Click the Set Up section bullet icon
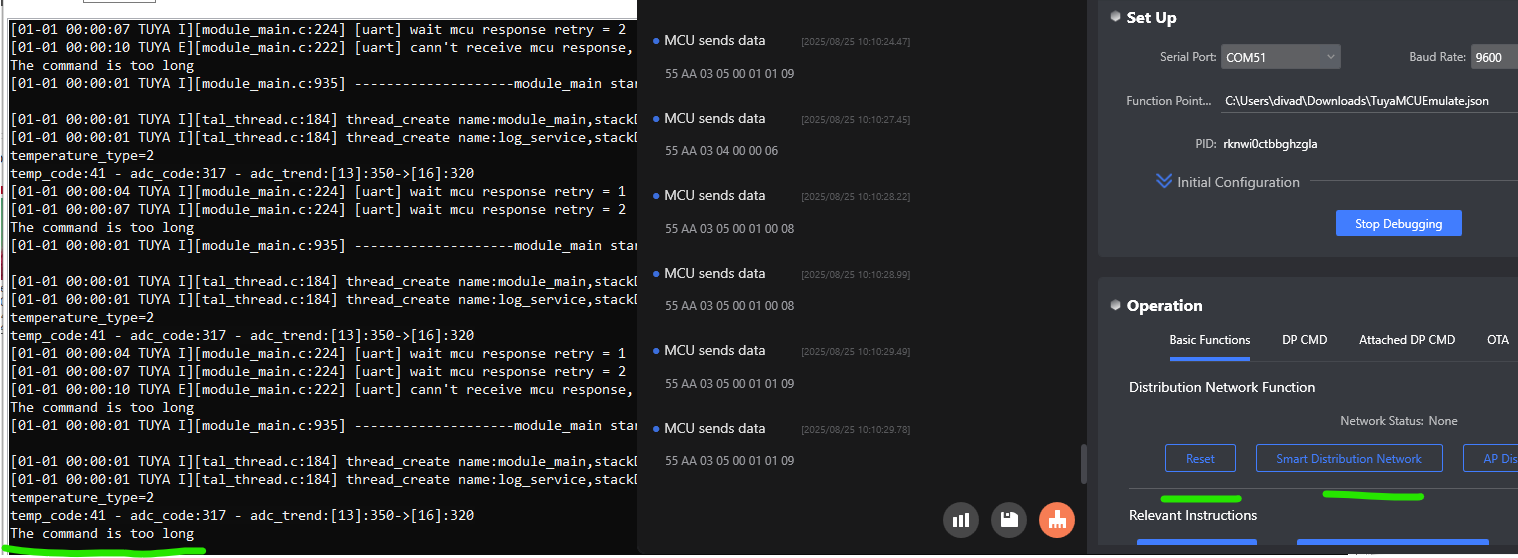The image size is (1518, 558). coord(1115,17)
